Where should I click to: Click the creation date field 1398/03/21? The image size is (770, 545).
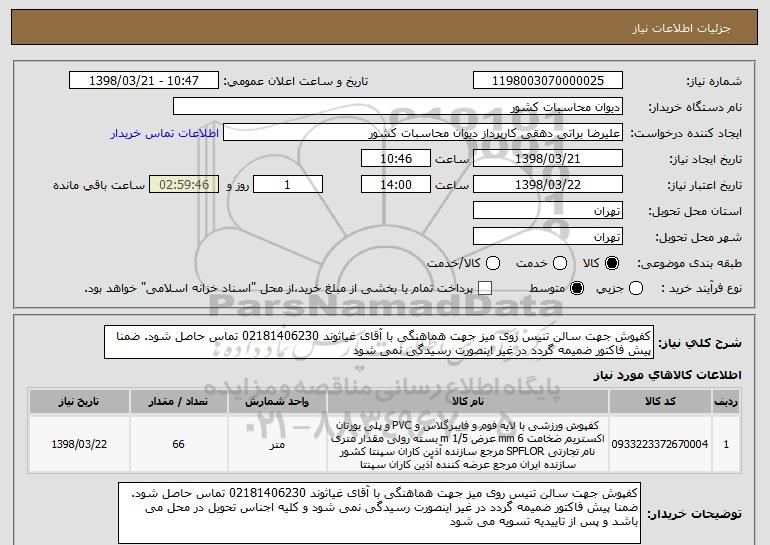548,159
